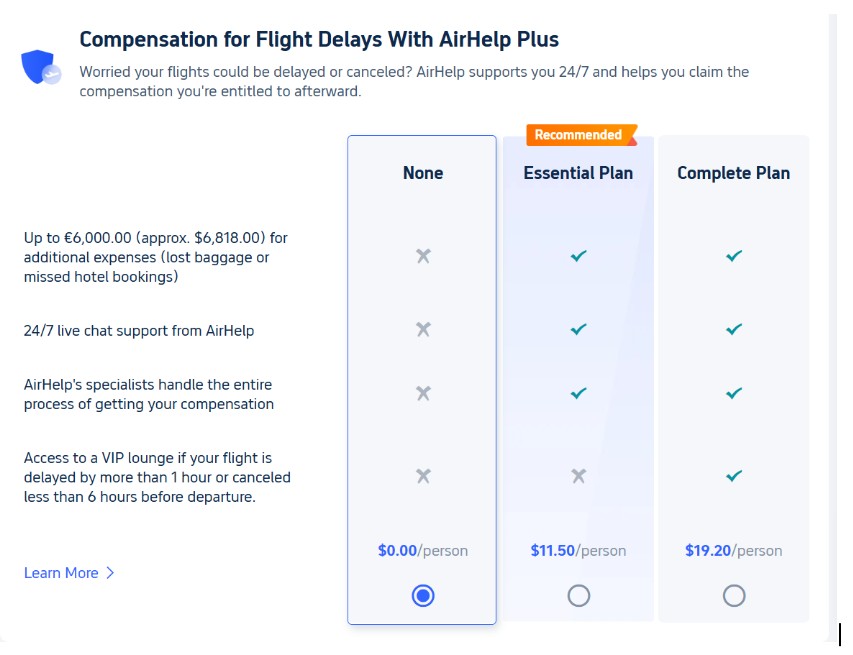Click the X mark for VIP lounge under Essential Plan

point(578,477)
